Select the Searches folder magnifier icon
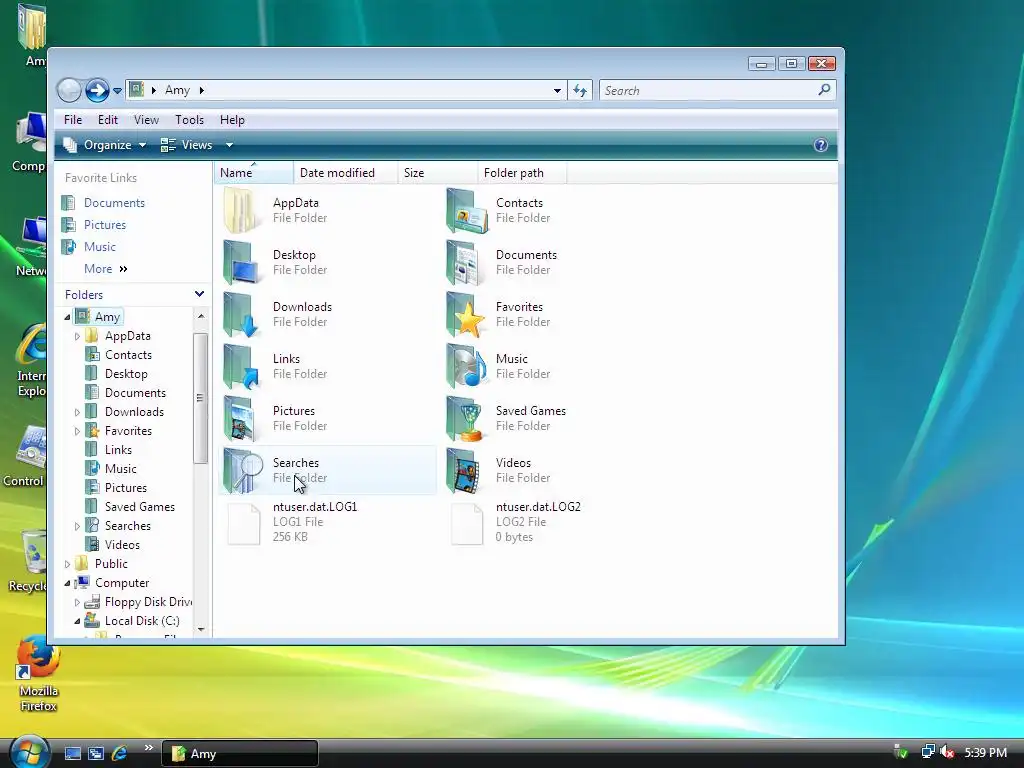Image resolution: width=1024 pixels, height=768 pixels. tap(243, 471)
